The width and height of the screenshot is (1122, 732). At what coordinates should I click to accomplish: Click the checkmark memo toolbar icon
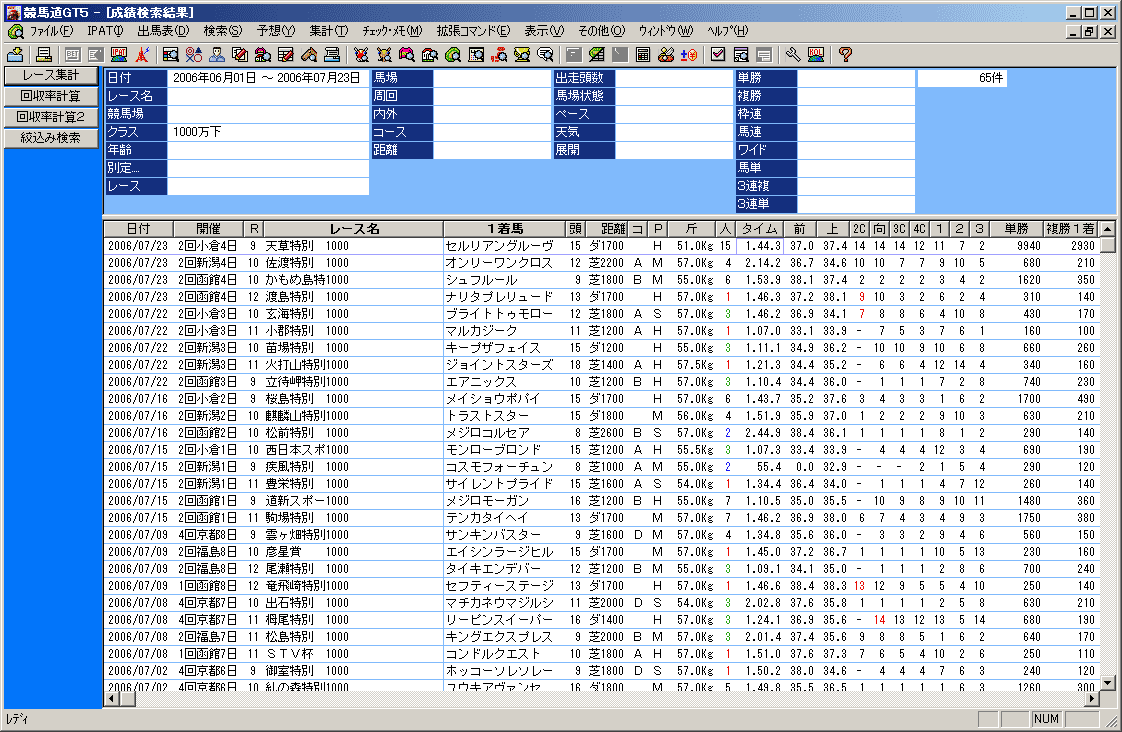(x=718, y=54)
